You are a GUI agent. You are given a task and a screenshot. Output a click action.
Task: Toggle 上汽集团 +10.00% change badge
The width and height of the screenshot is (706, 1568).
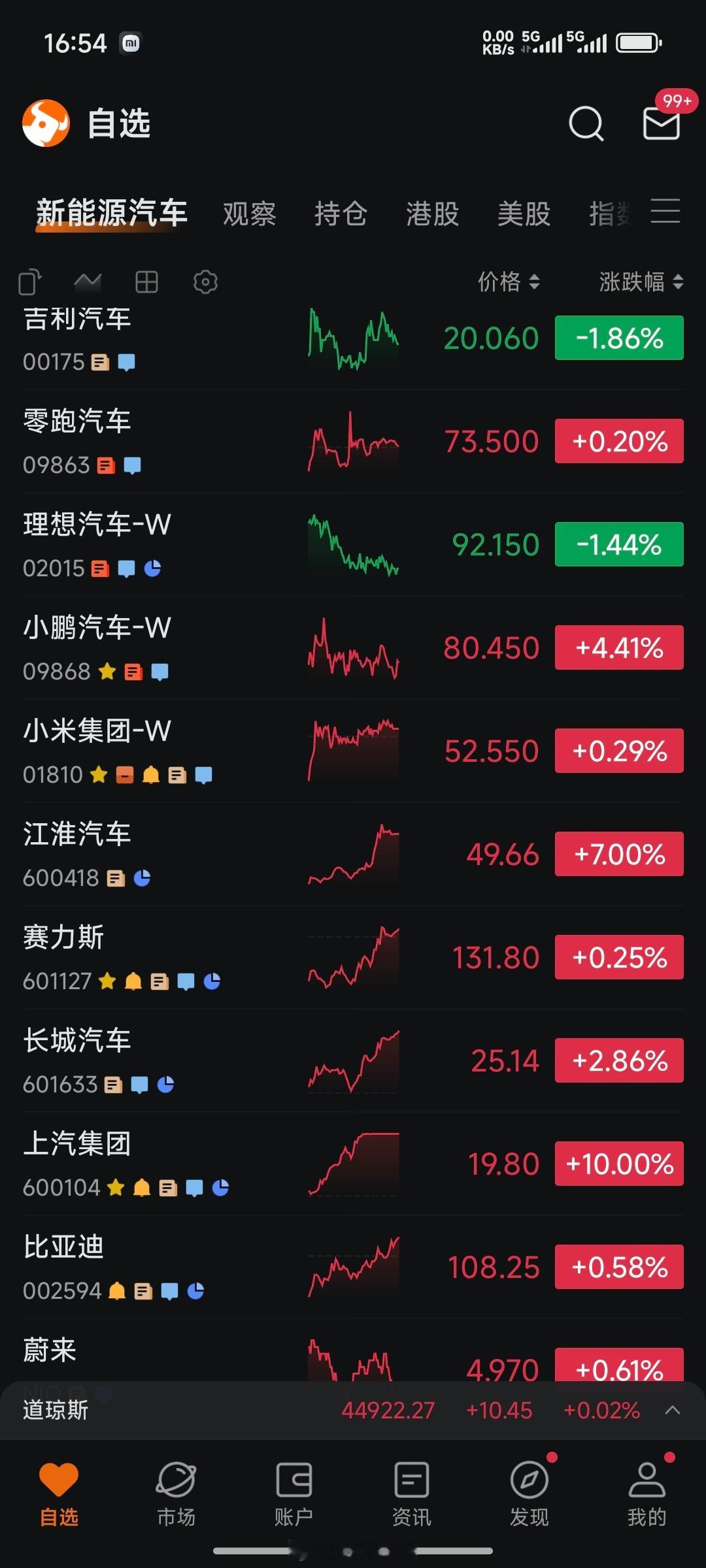coord(619,1164)
